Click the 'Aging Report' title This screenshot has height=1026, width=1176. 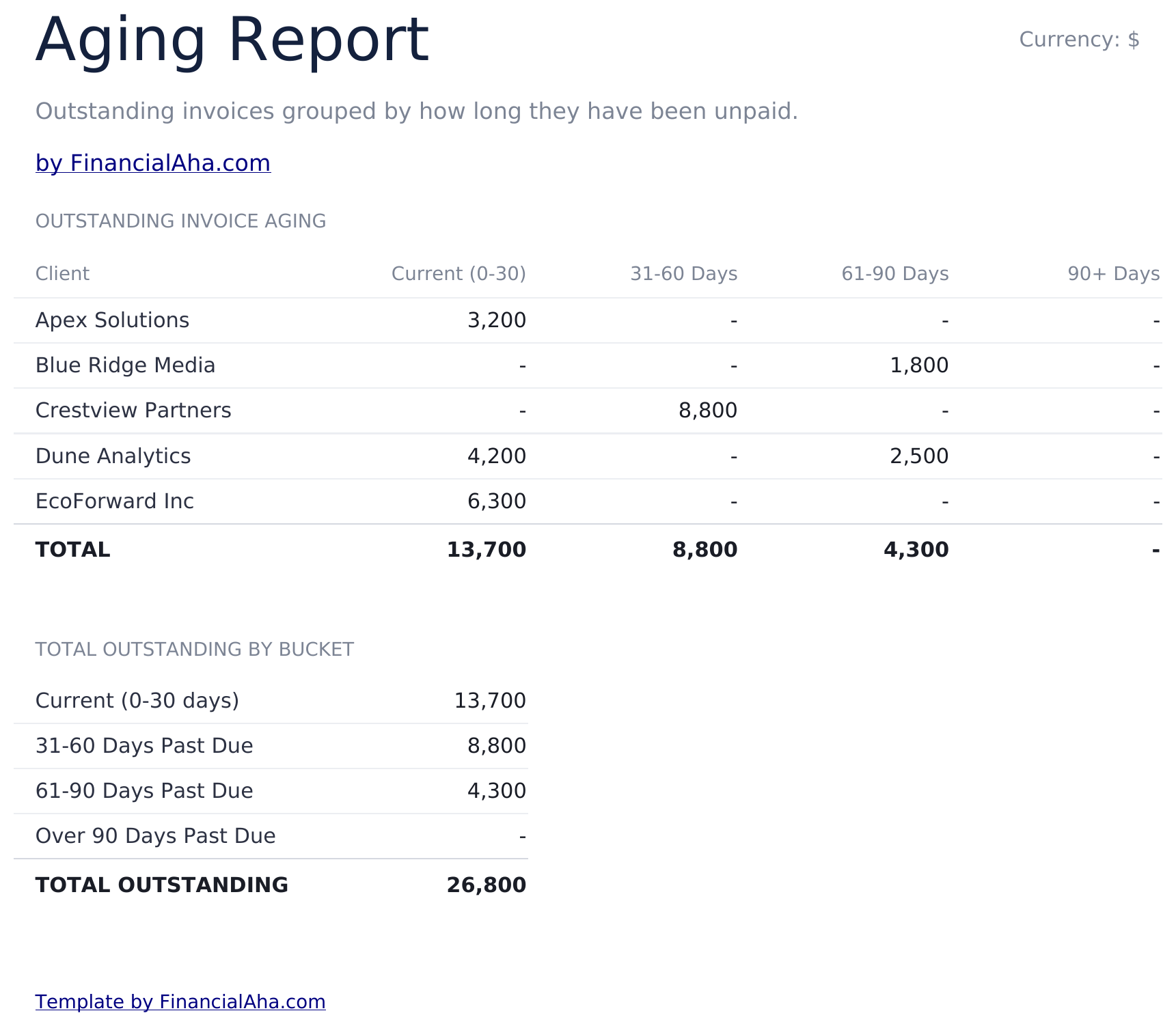[232, 40]
